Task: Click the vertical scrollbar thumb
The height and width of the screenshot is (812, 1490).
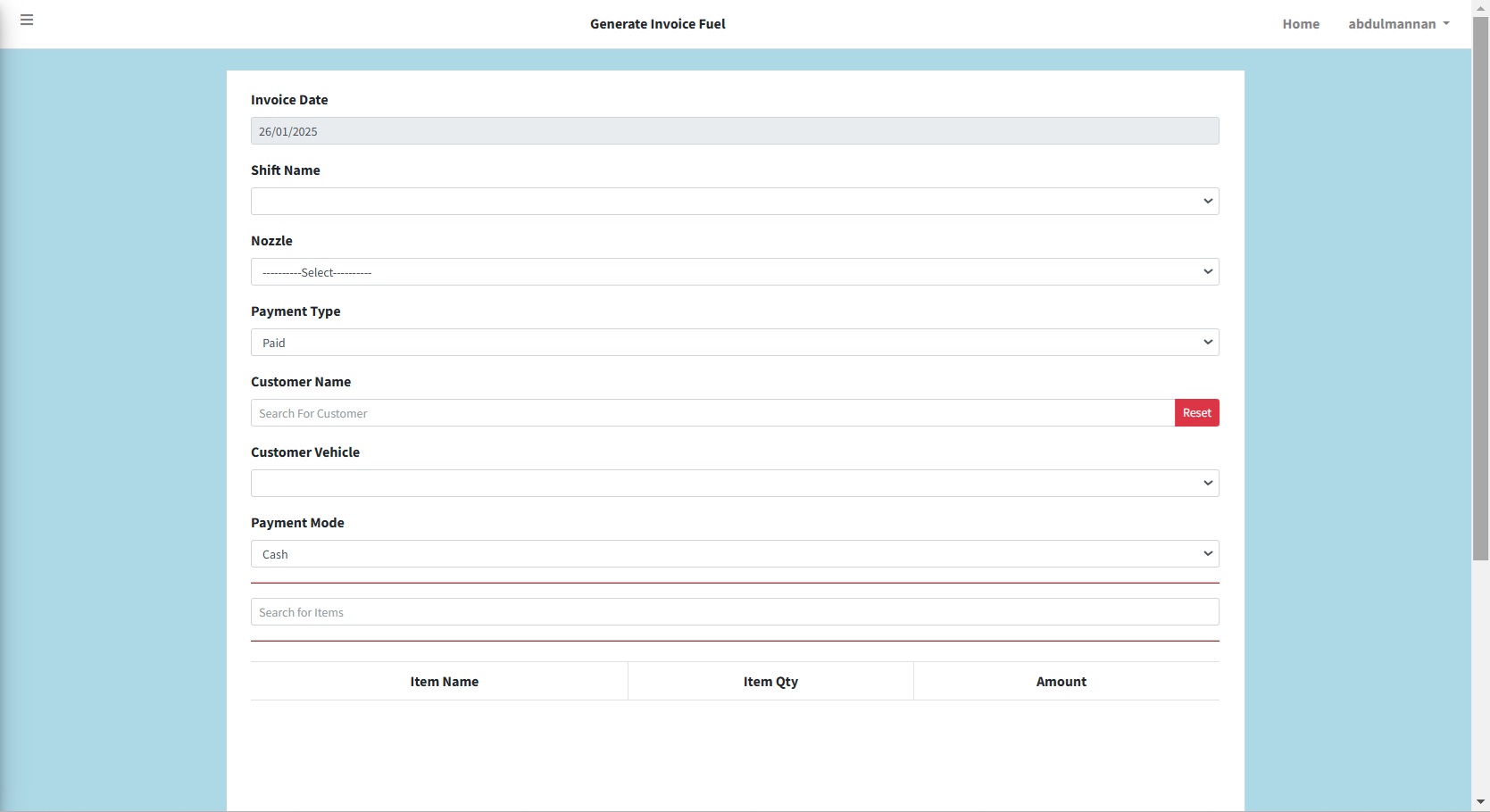Action: pyautogui.click(x=1480, y=286)
